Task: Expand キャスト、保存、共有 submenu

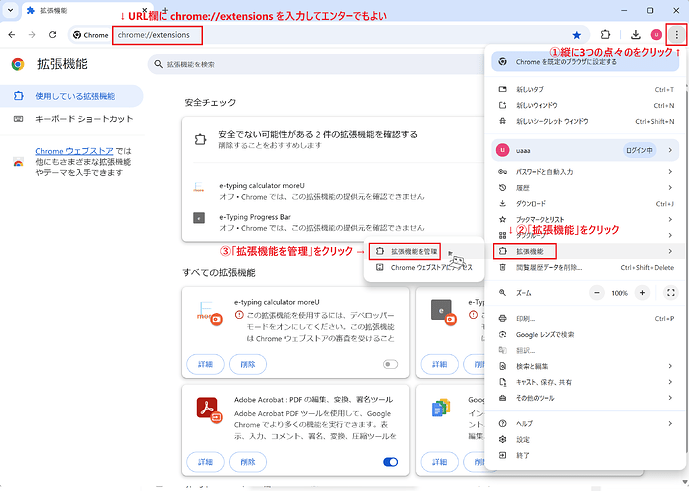Action: tap(585, 382)
